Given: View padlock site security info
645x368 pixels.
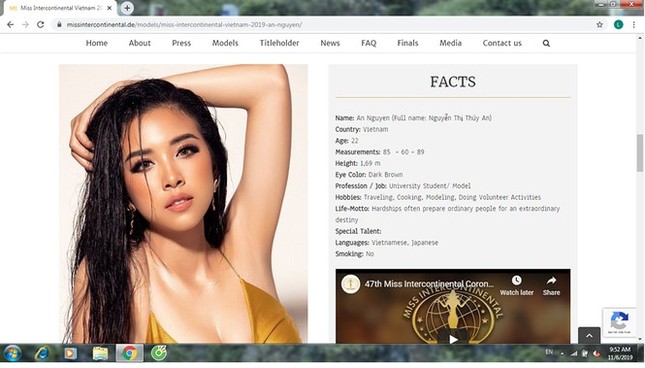Looking at the screenshot, I should (59, 25).
